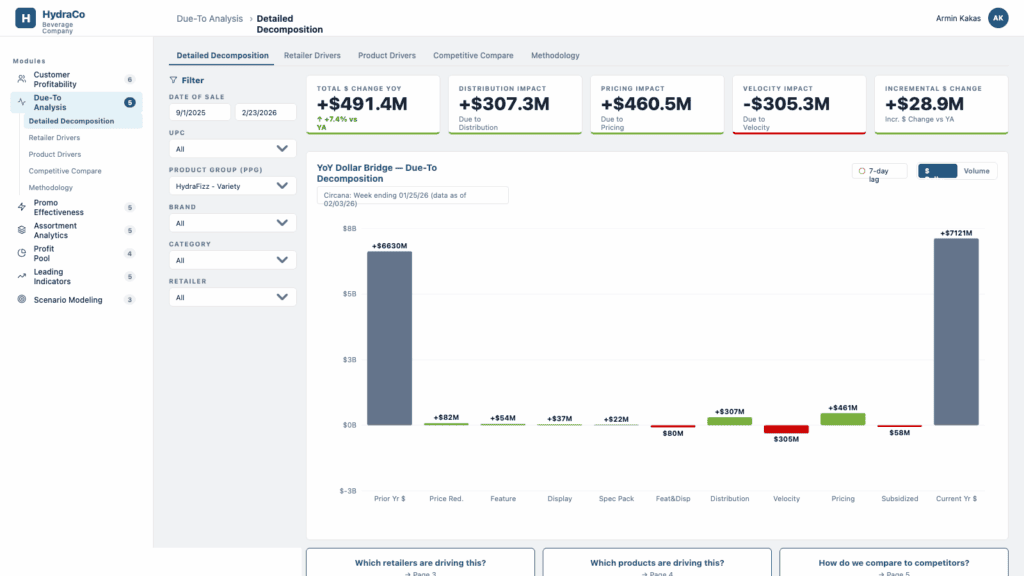
Task: Click the Incremental $ Change card
Action: [941, 105]
